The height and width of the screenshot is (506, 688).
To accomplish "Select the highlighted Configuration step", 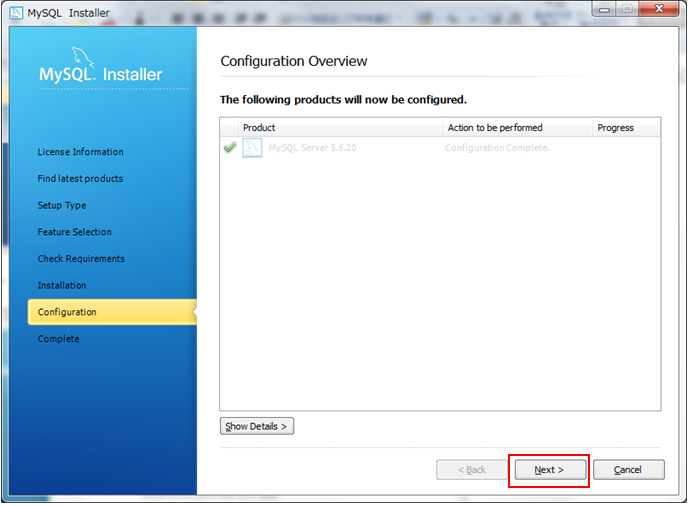I will (112, 312).
